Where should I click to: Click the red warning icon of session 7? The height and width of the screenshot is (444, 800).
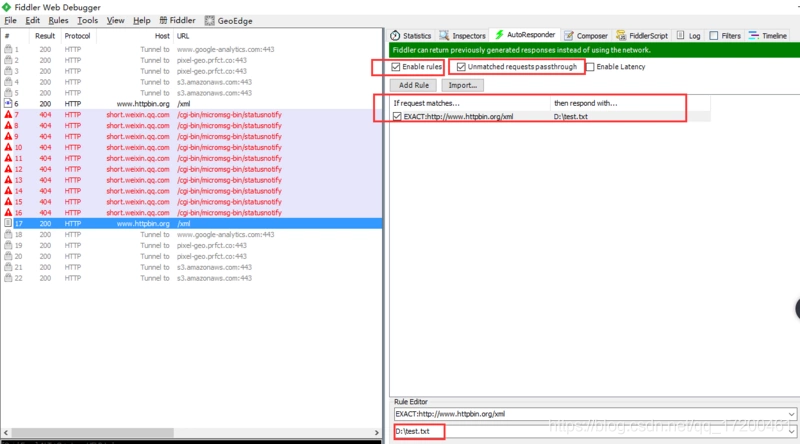click(x=8, y=114)
